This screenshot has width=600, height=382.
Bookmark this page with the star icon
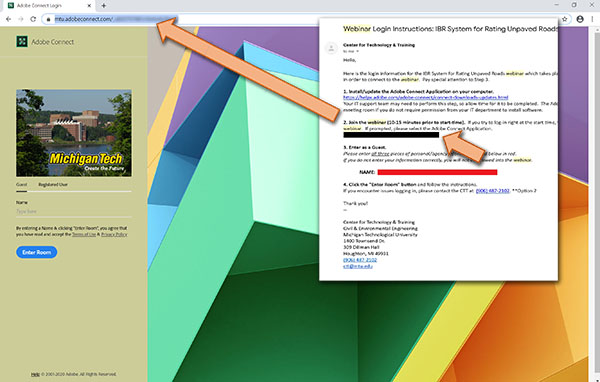(564, 19)
